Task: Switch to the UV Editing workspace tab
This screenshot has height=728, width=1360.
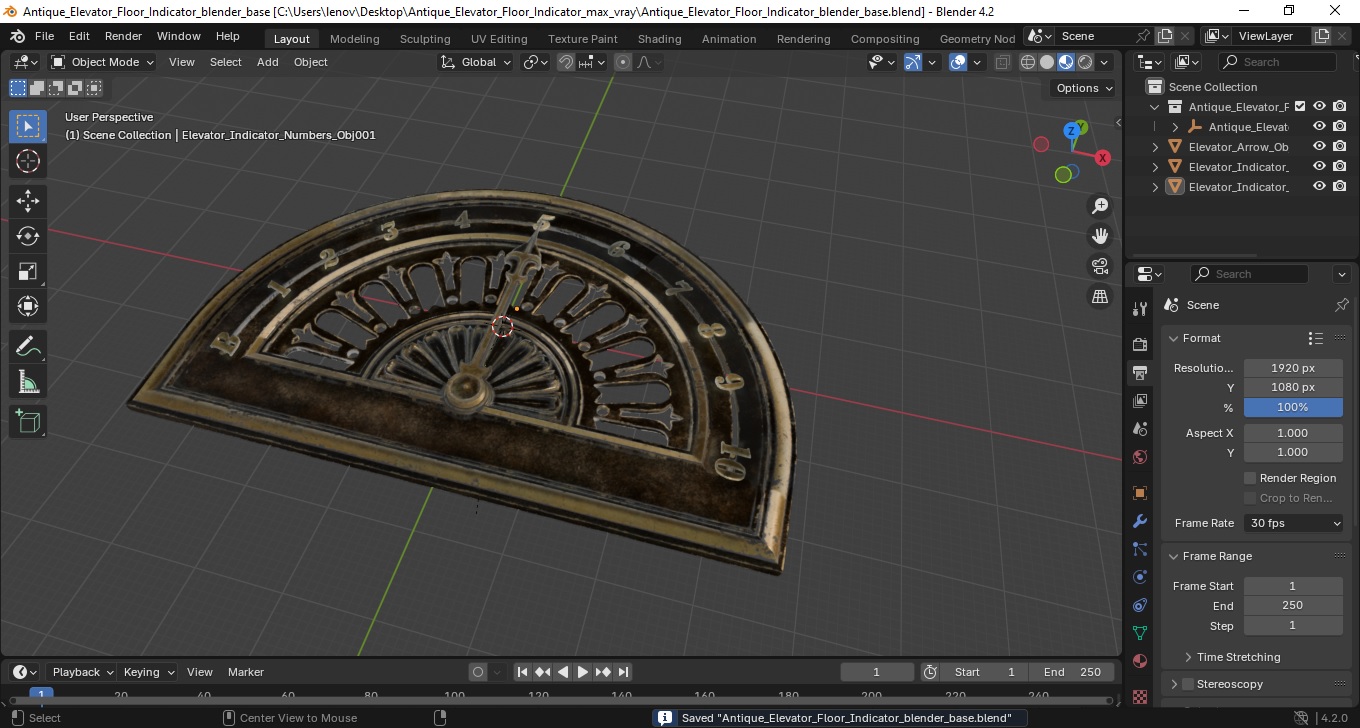Action: click(499, 39)
